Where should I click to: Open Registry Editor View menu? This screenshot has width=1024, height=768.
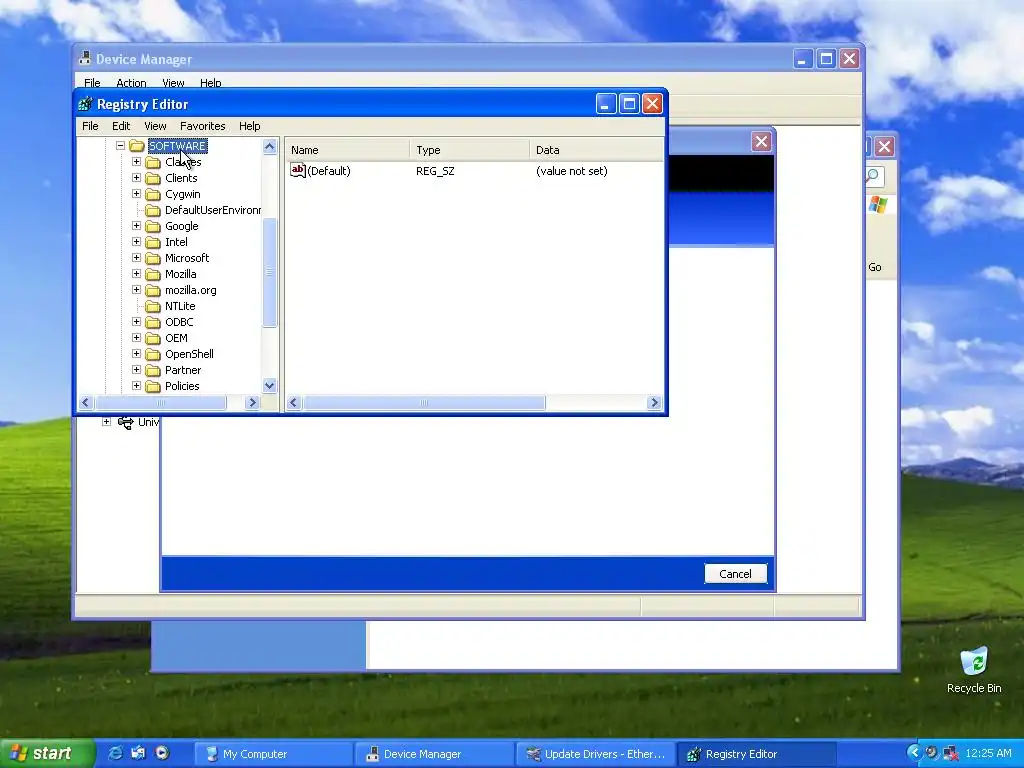(155, 126)
